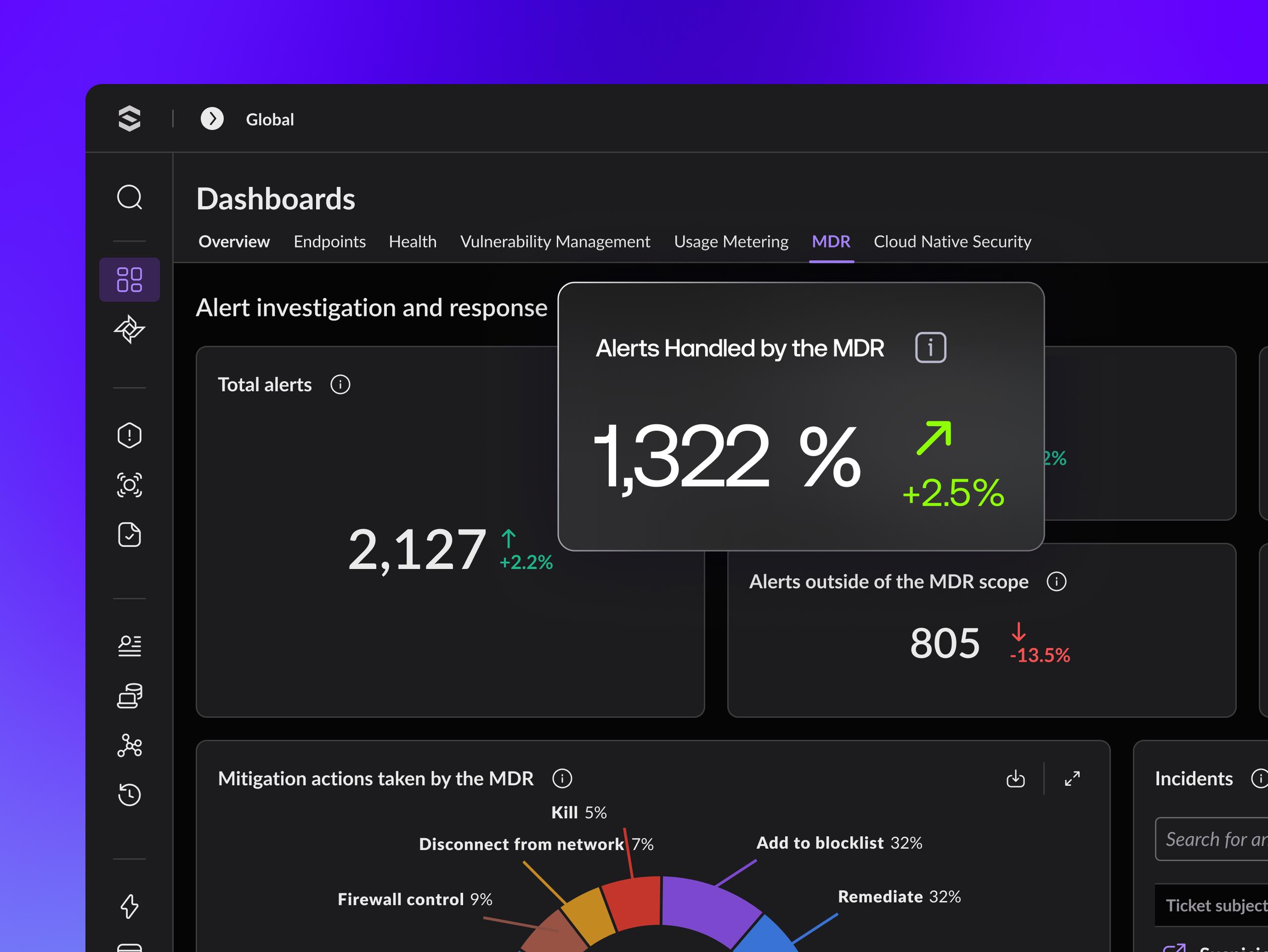Open the sidebar search magnifier icon
Viewport: 1268px width, 952px height.
tap(130, 197)
